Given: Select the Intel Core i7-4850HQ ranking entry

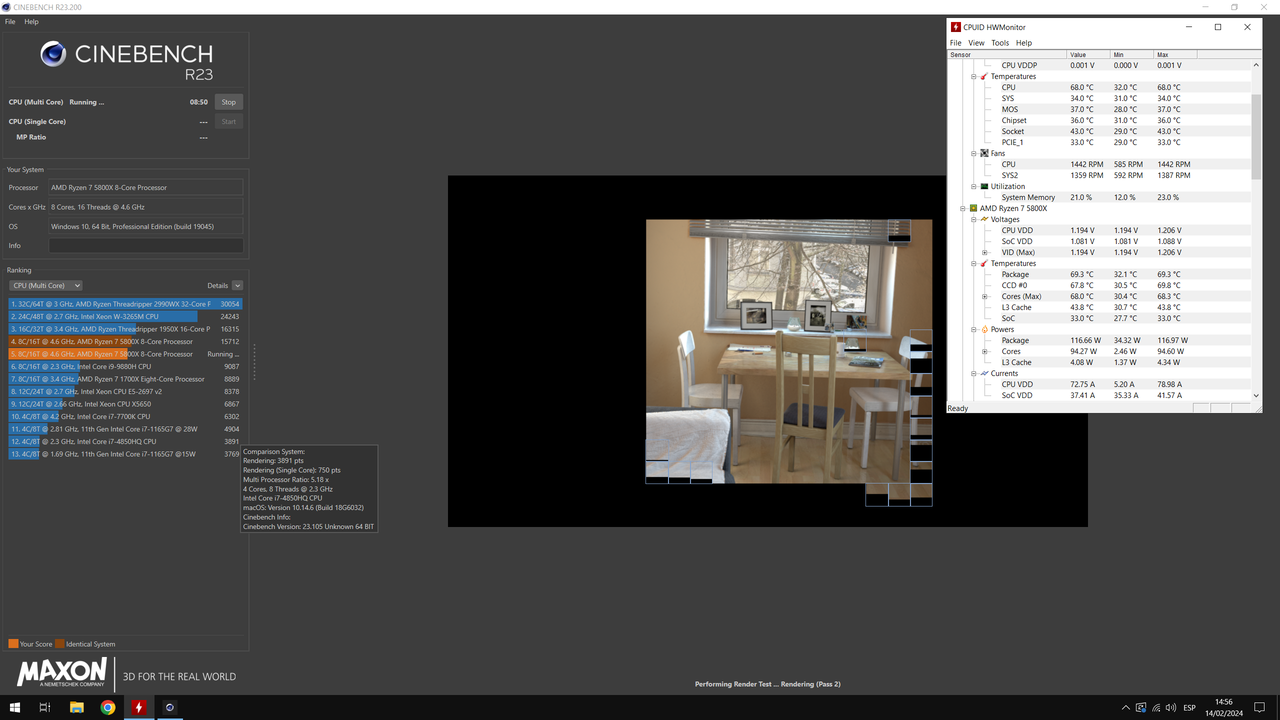Looking at the screenshot, I should point(126,441).
